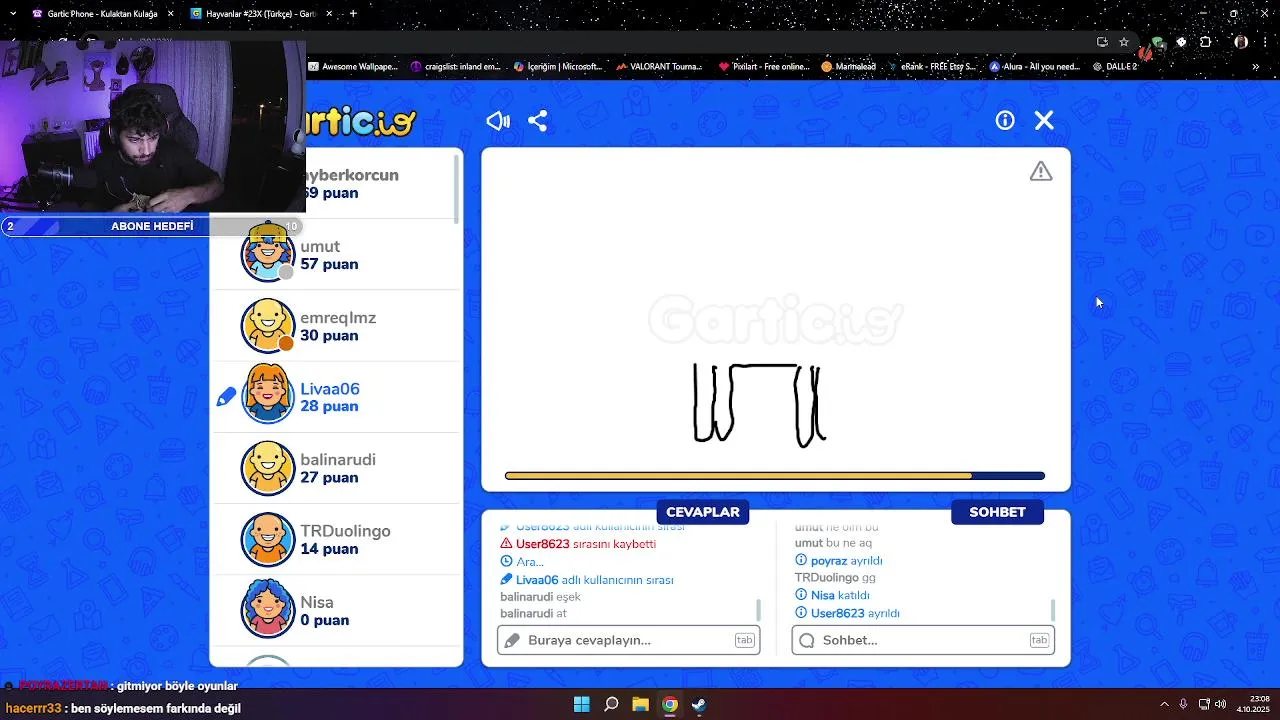Open Steam from the taskbar
The height and width of the screenshot is (720, 1280).
pos(698,704)
